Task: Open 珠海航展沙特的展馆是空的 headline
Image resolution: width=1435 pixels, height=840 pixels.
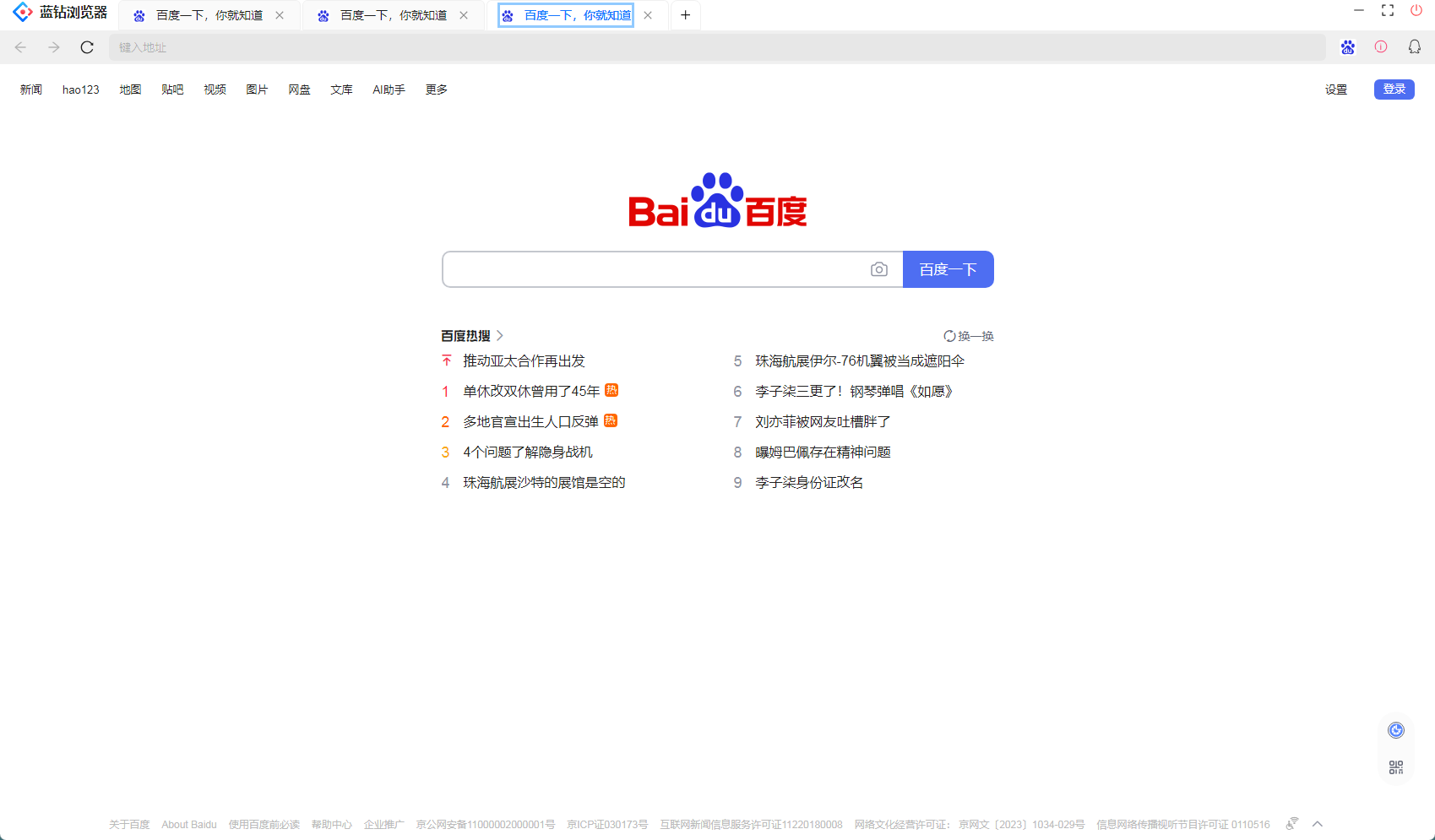Action: (544, 483)
